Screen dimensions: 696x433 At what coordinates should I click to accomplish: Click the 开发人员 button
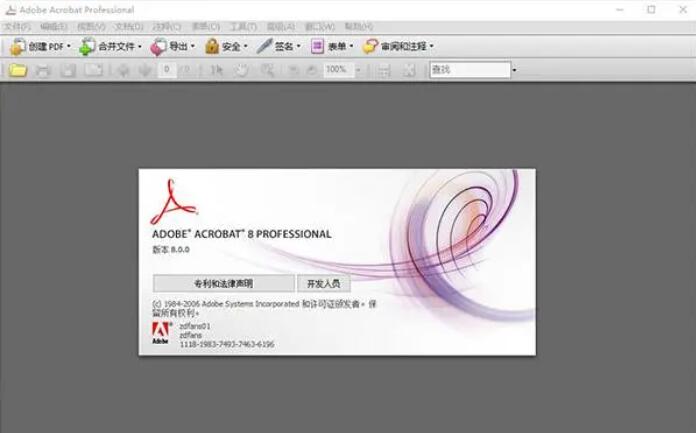pyautogui.click(x=324, y=283)
